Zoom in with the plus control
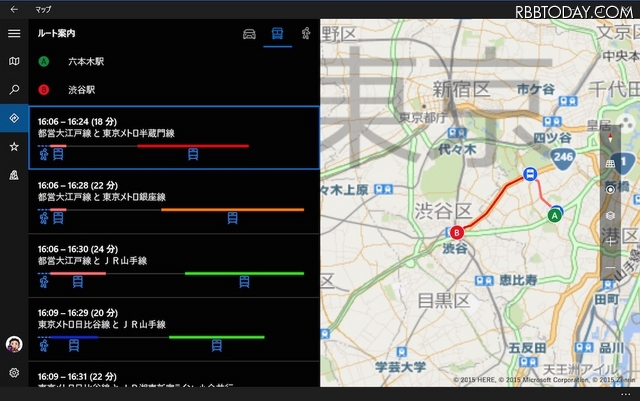The width and height of the screenshot is (640, 401). (x=610, y=242)
